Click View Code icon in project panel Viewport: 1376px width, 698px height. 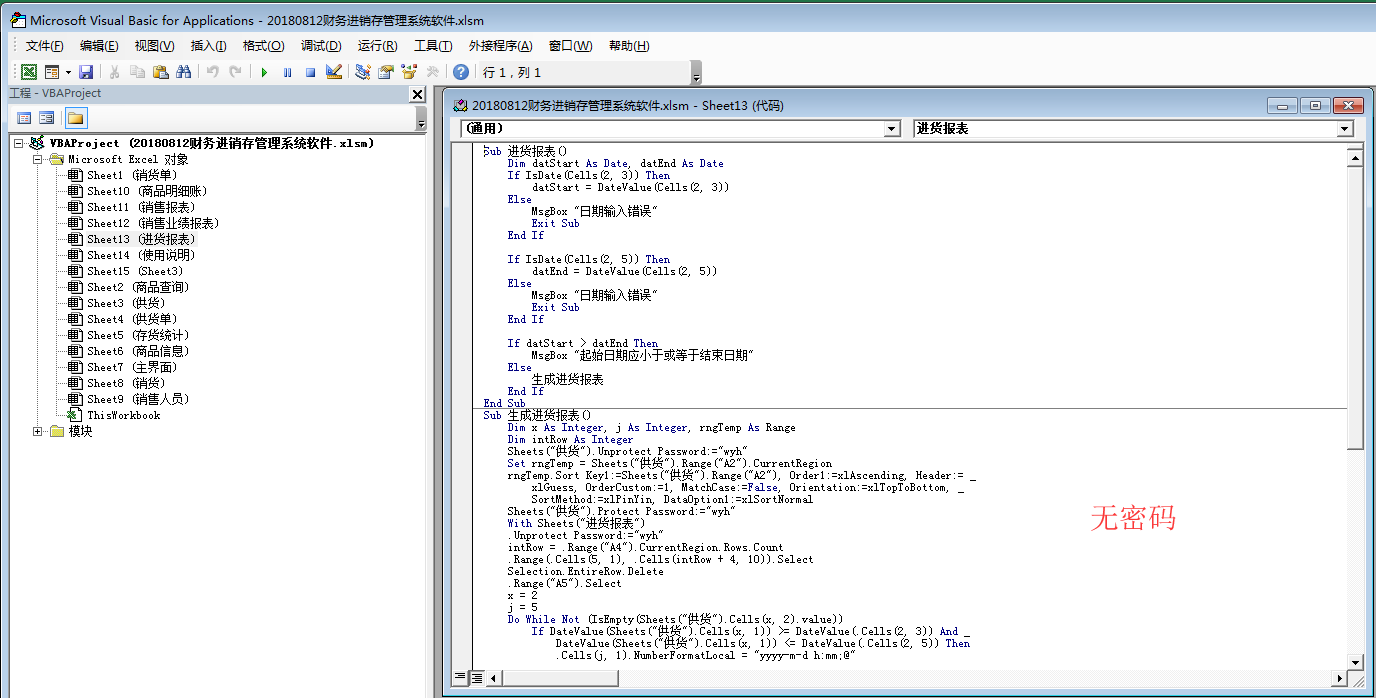coord(25,118)
